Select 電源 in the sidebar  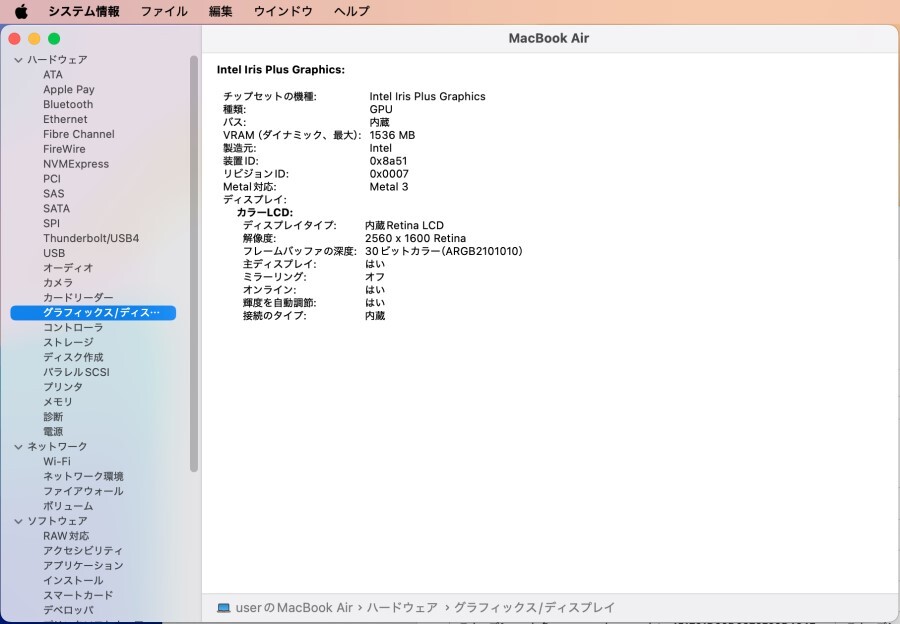coord(53,432)
